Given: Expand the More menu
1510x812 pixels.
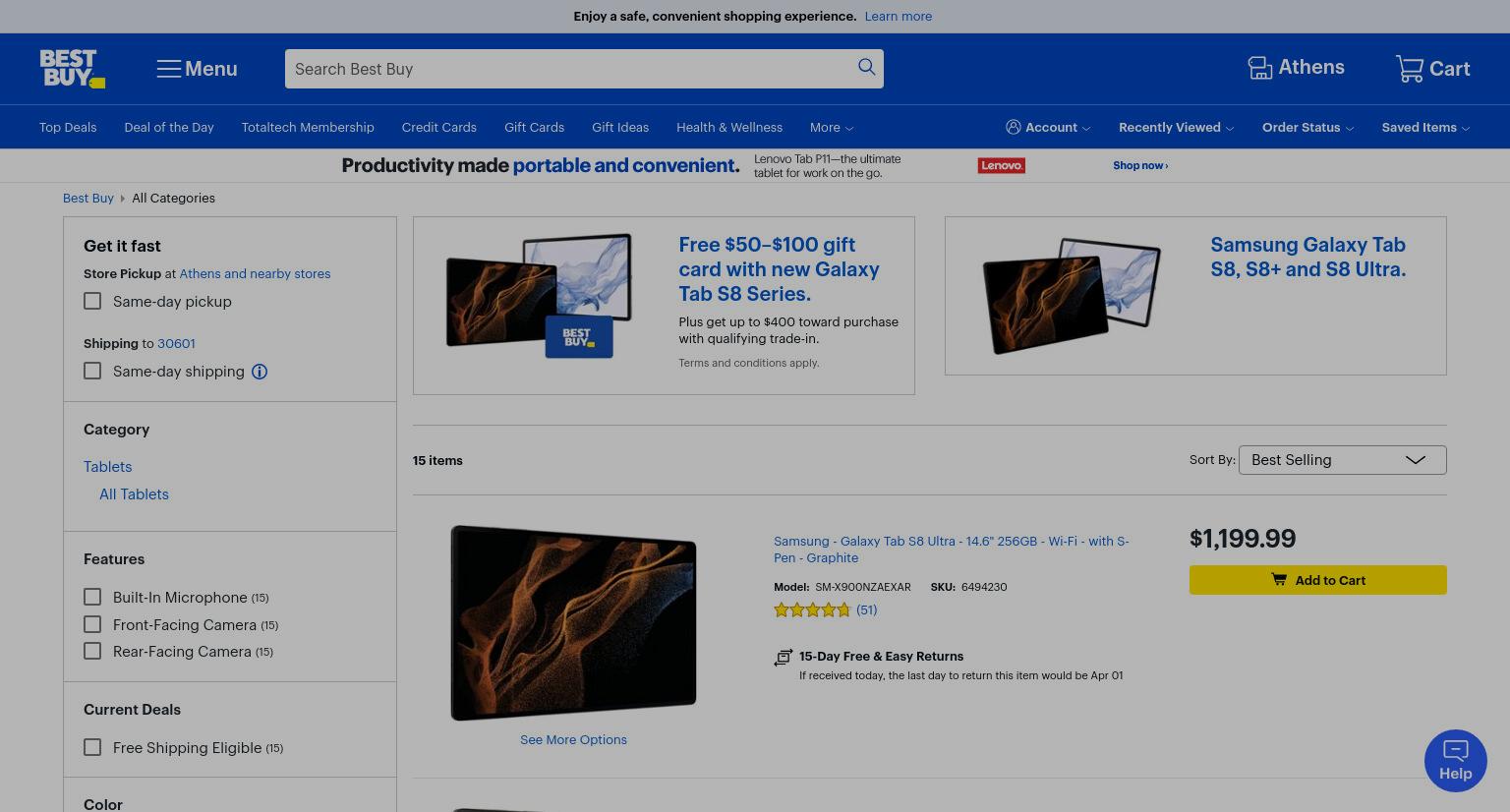Looking at the screenshot, I should (x=832, y=128).
